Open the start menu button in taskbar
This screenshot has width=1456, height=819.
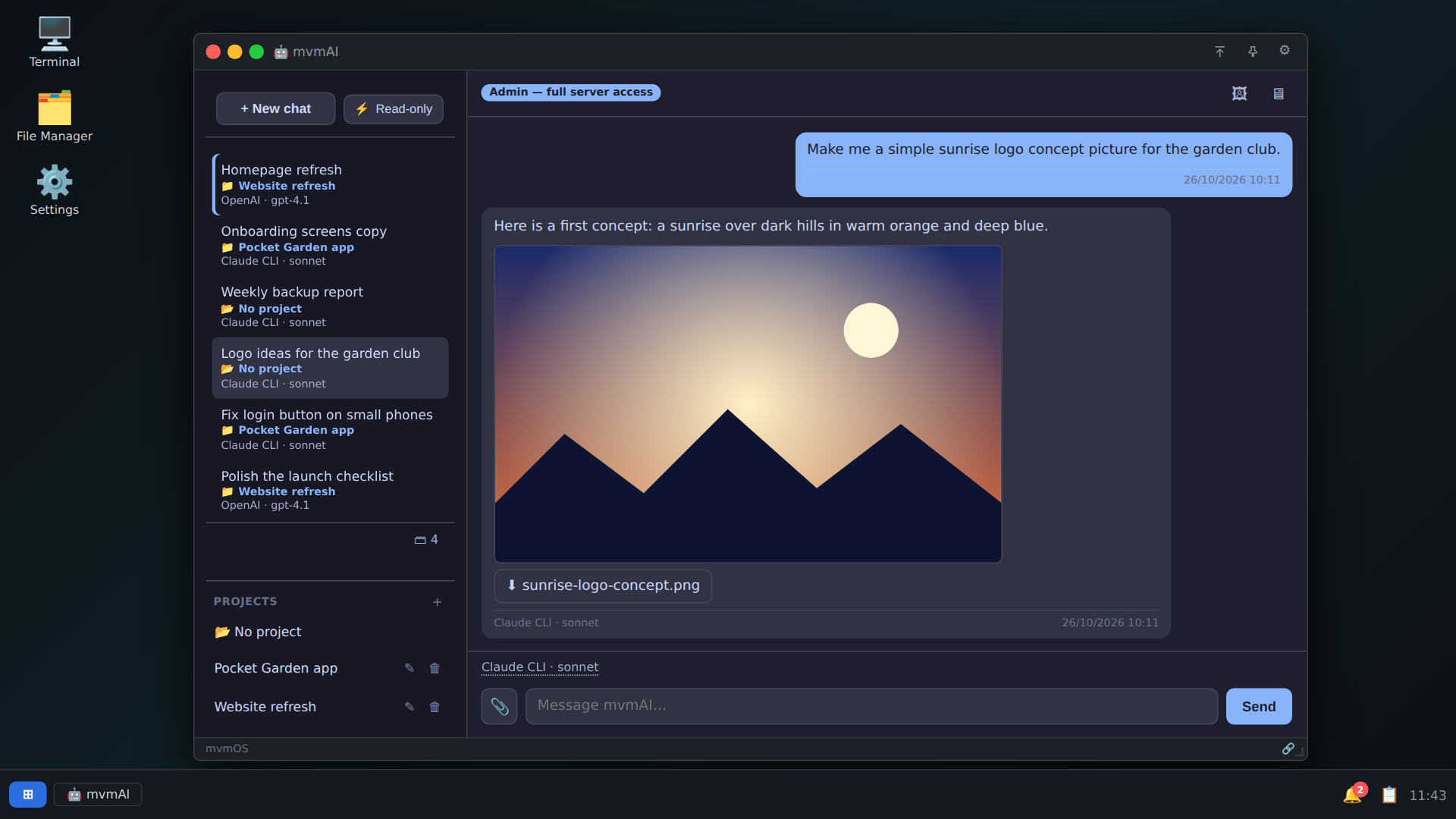[x=28, y=794]
